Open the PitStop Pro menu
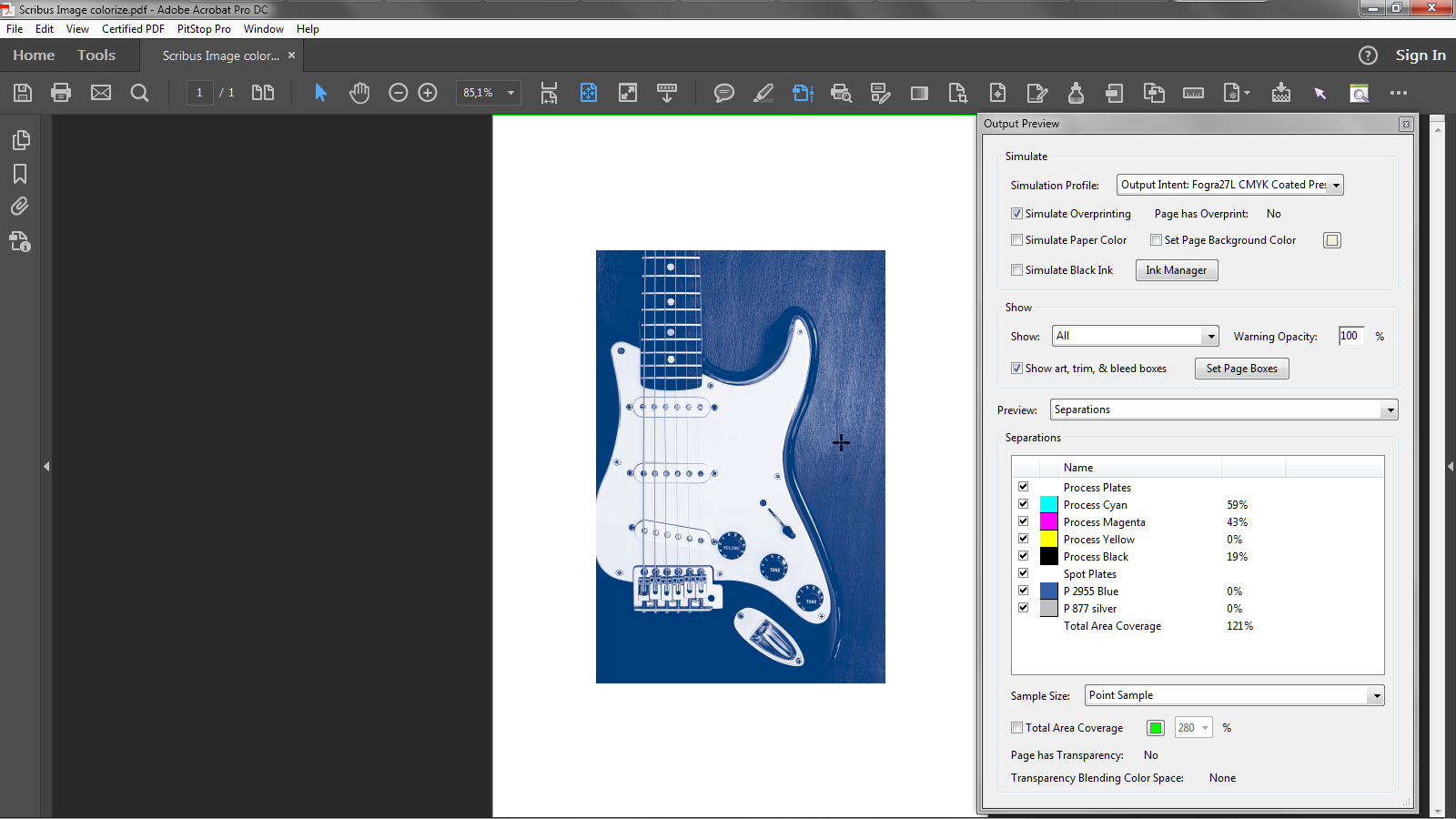This screenshot has width=1456, height=819. point(204,29)
